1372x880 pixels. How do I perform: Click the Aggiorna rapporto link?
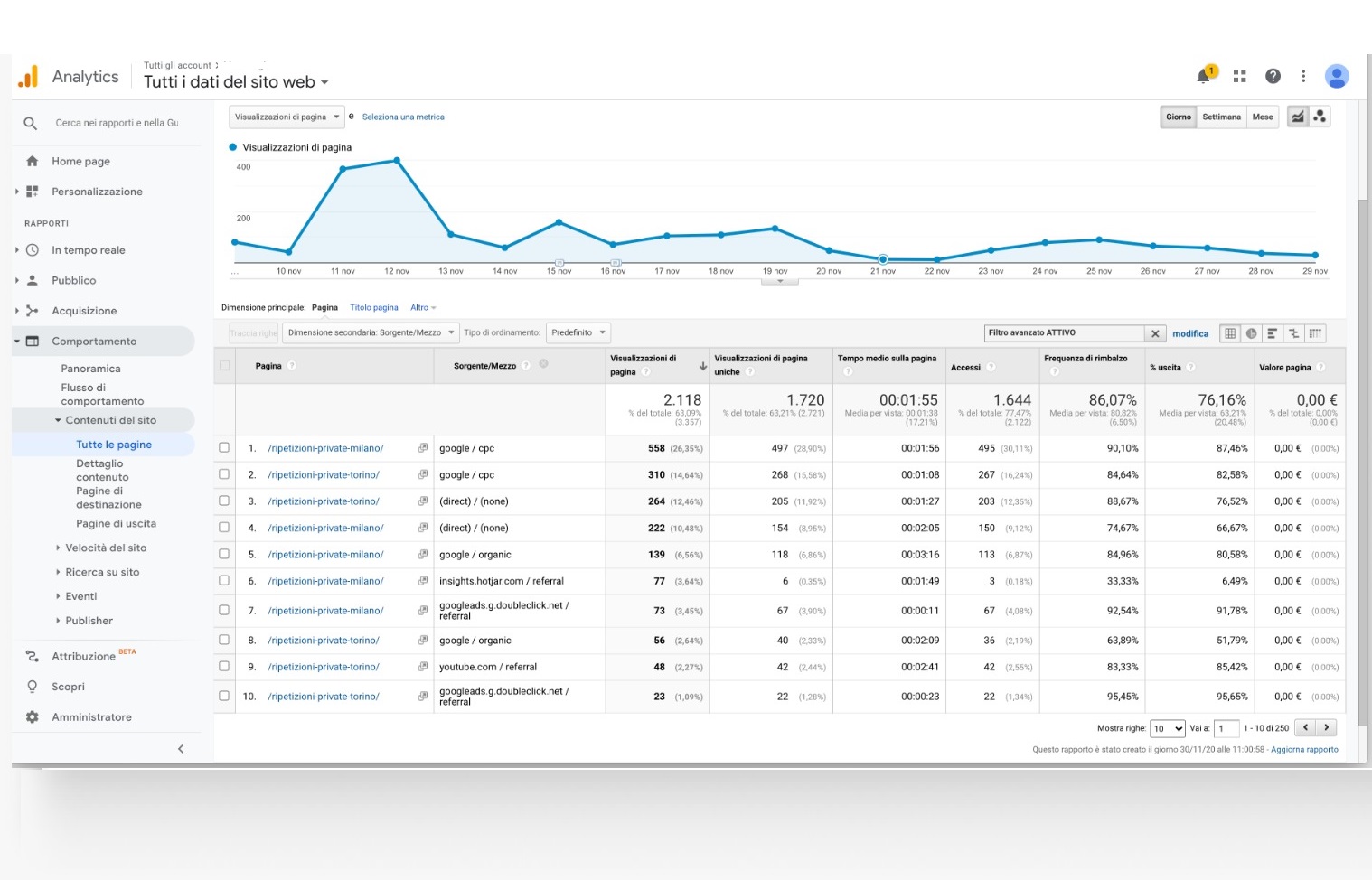tap(1304, 749)
